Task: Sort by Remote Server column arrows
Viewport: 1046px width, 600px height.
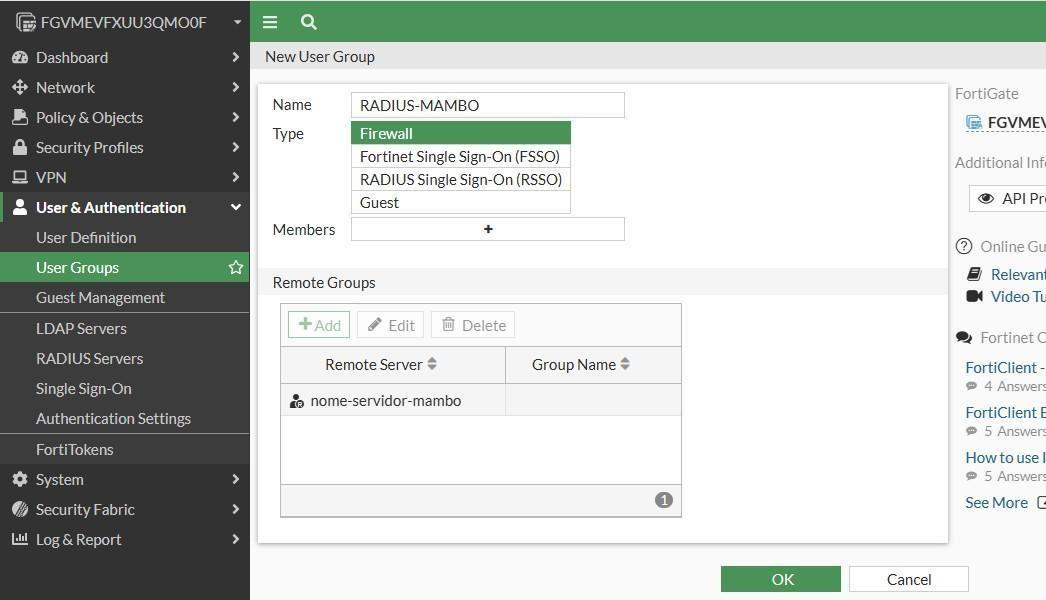Action: (x=432, y=364)
